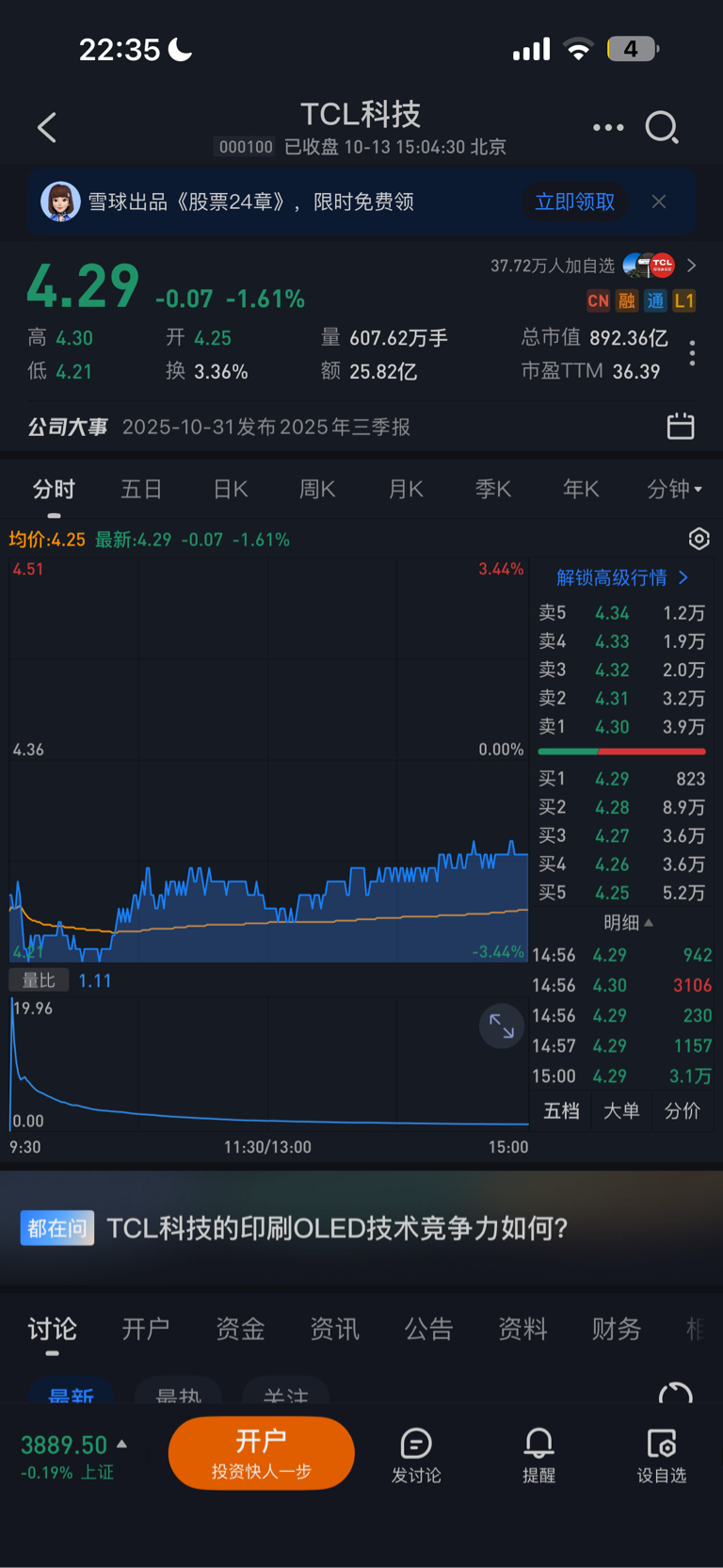723x1568 pixels.
Task: Switch to 五日 chart tab
Action: tap(141, 489)
